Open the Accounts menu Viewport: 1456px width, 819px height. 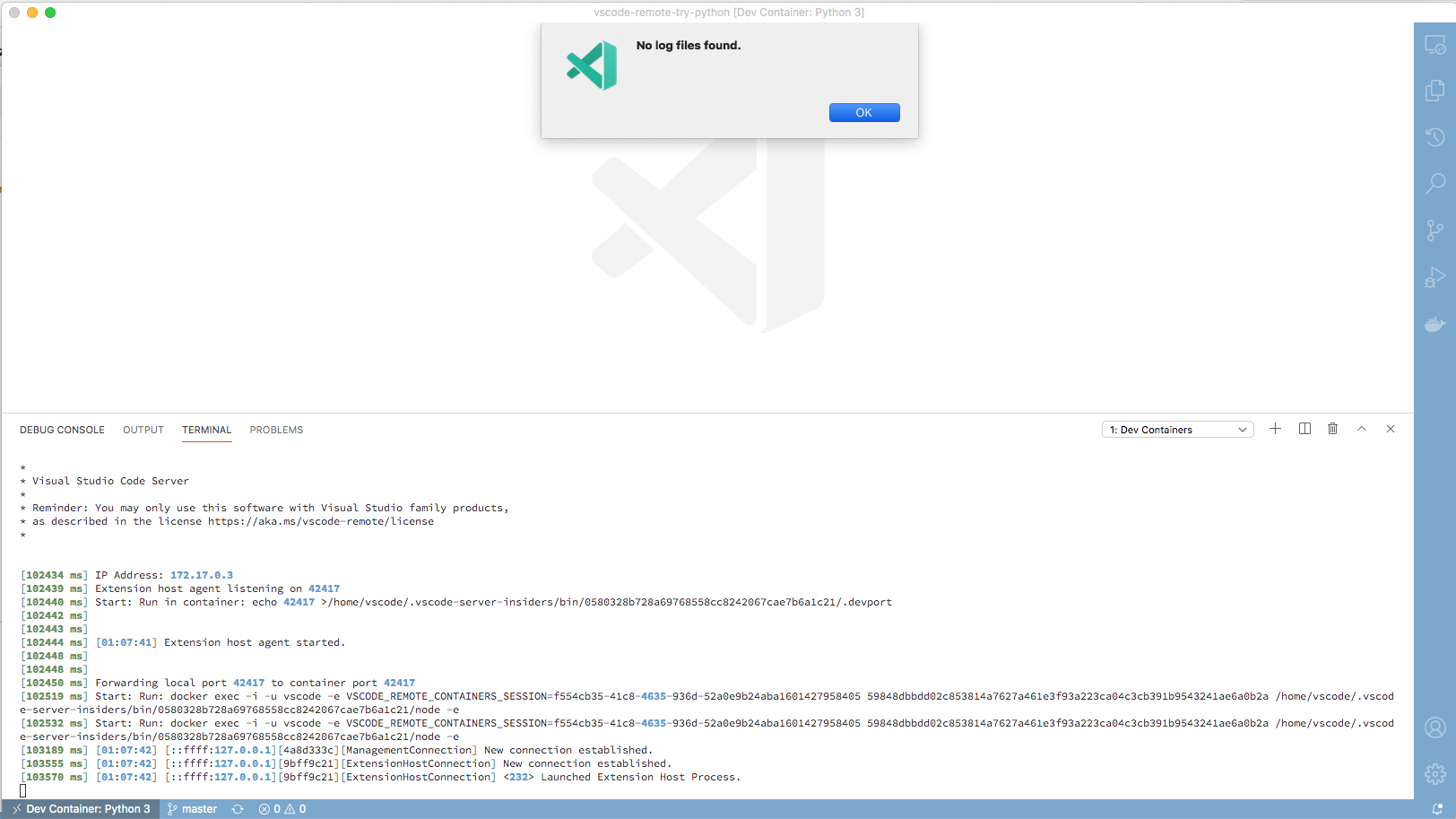[x=1434, y=728]
